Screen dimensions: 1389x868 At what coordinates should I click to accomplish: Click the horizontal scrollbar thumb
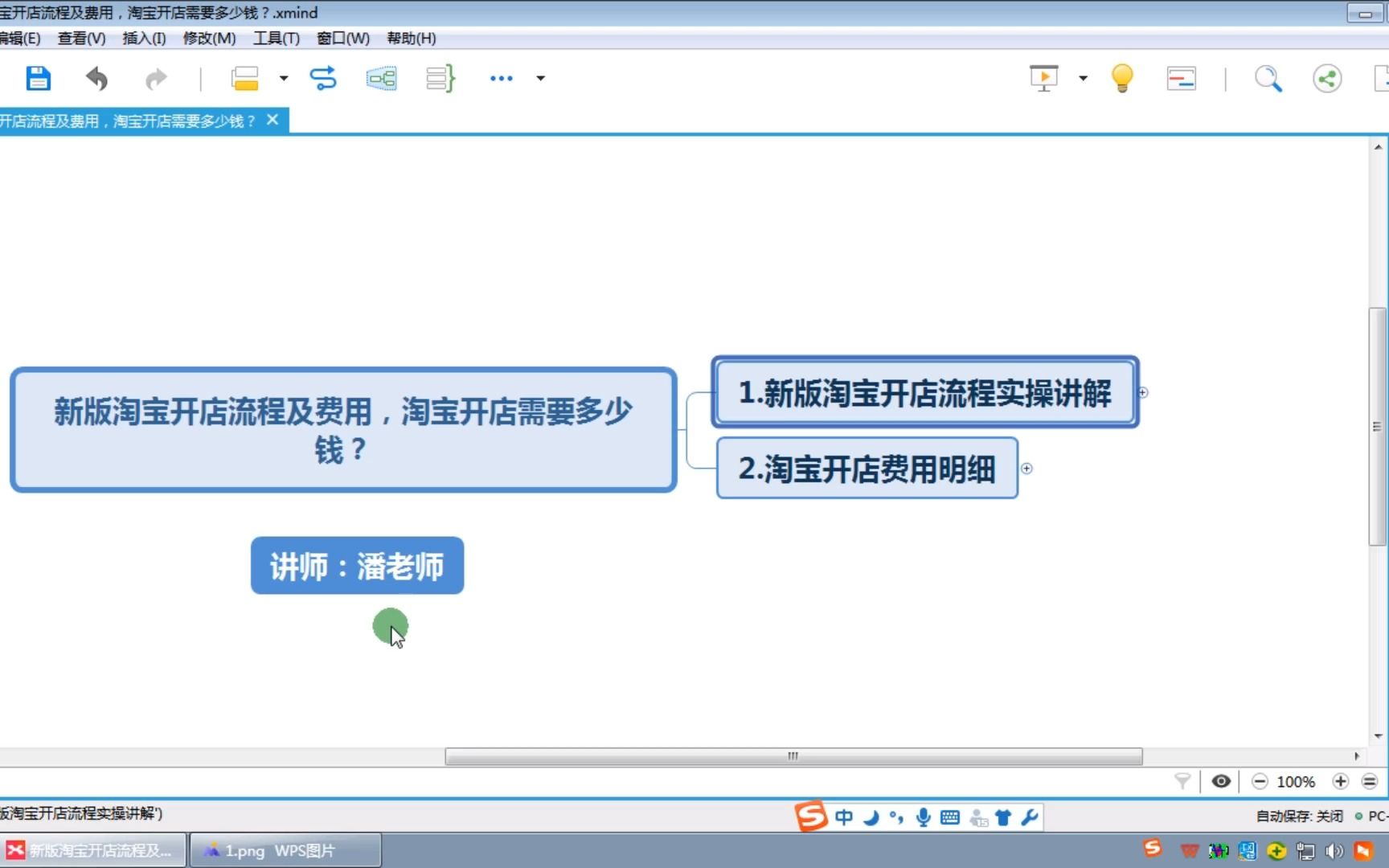793,756
